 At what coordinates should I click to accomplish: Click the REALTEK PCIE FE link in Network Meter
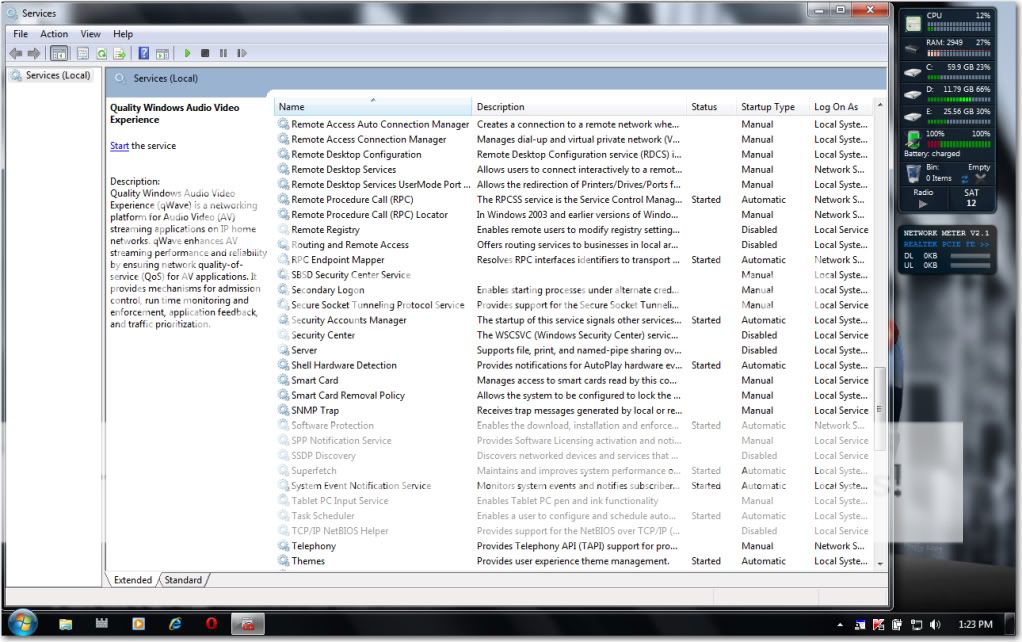point(946,244)
